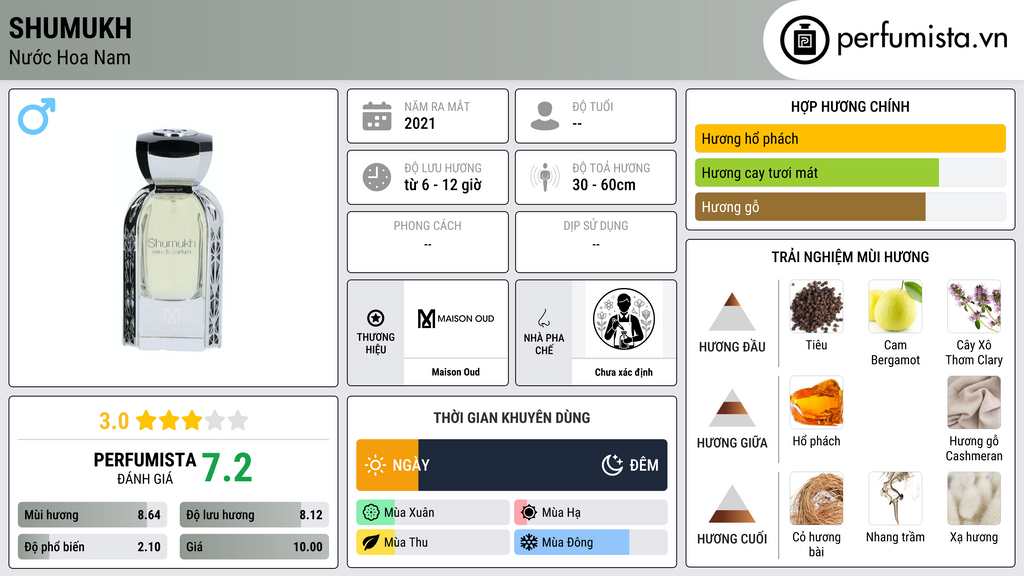Click the 3.0 star rating row
1024x576 pixels.
[173, 421]
